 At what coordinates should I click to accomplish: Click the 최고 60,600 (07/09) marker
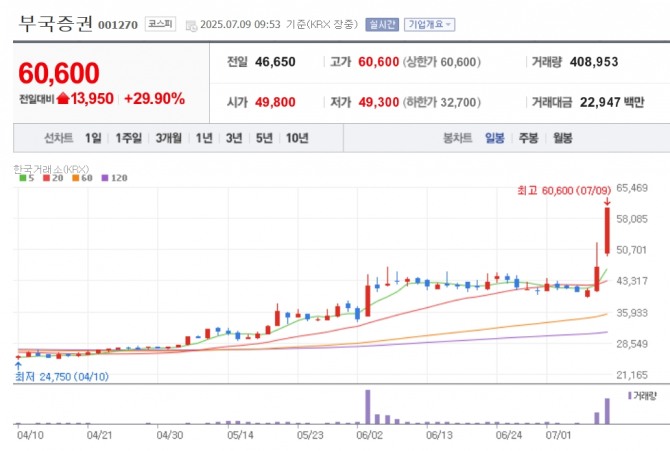(x=564, y=190)
